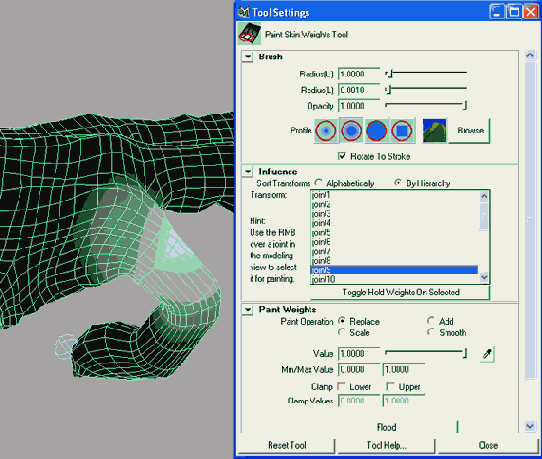The width and height of the screenshot is (542, 459).
Task: Collapse the Brush section
Action: coord(248,57)
